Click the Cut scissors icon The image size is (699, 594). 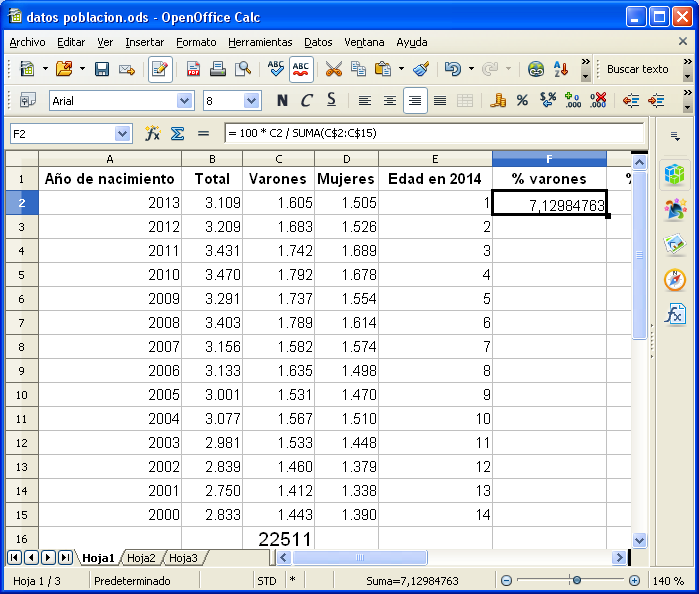333,69
